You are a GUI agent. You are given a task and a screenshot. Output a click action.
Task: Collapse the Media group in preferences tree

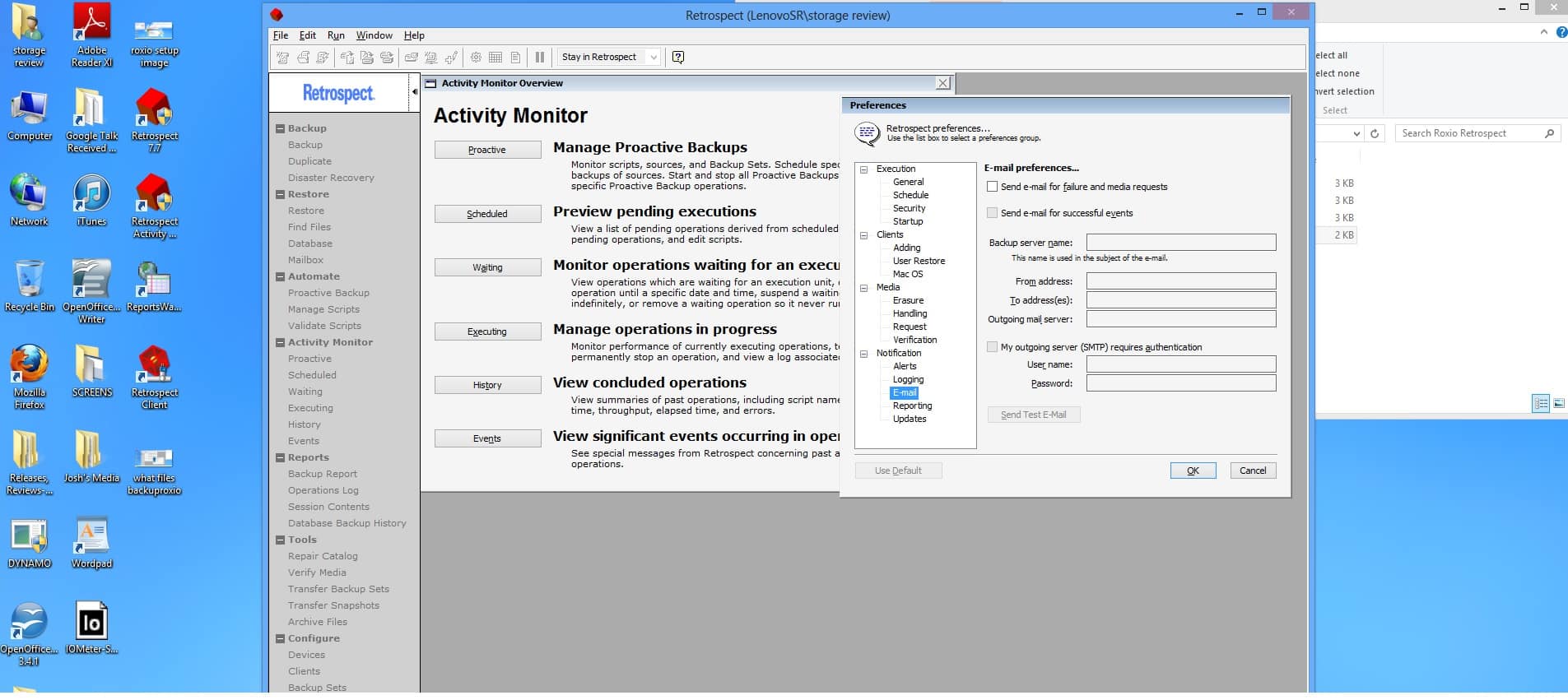tap(864, 288)
